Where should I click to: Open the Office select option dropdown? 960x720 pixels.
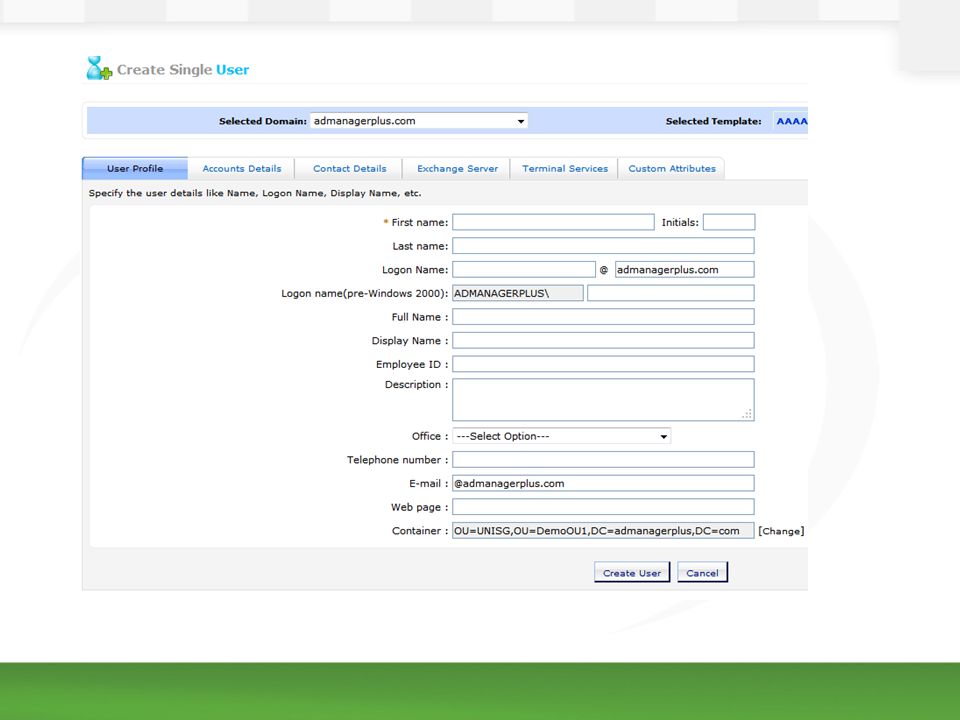coord(561,436)
